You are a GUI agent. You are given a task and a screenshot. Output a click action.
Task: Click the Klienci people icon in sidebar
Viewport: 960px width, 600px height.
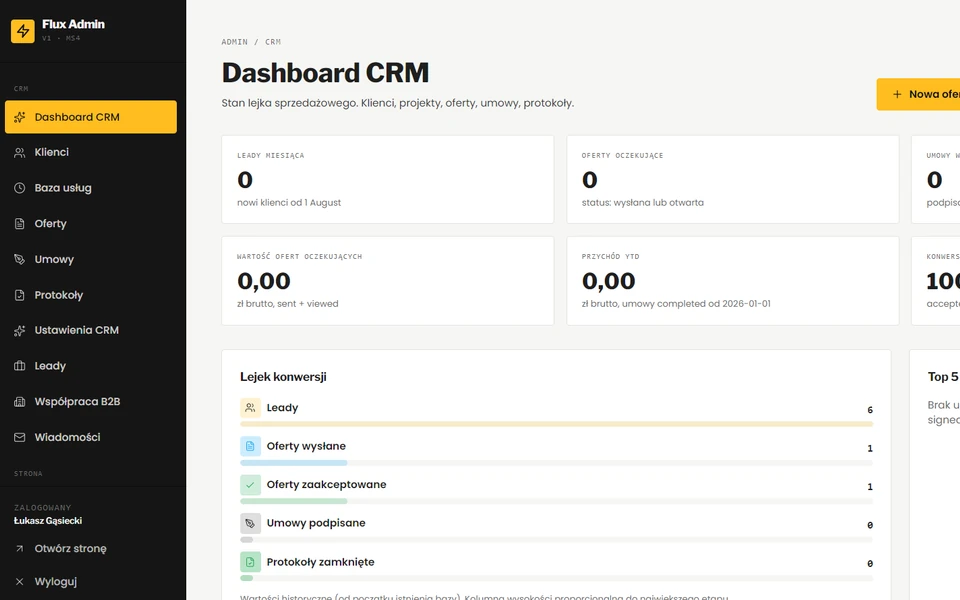20,152
